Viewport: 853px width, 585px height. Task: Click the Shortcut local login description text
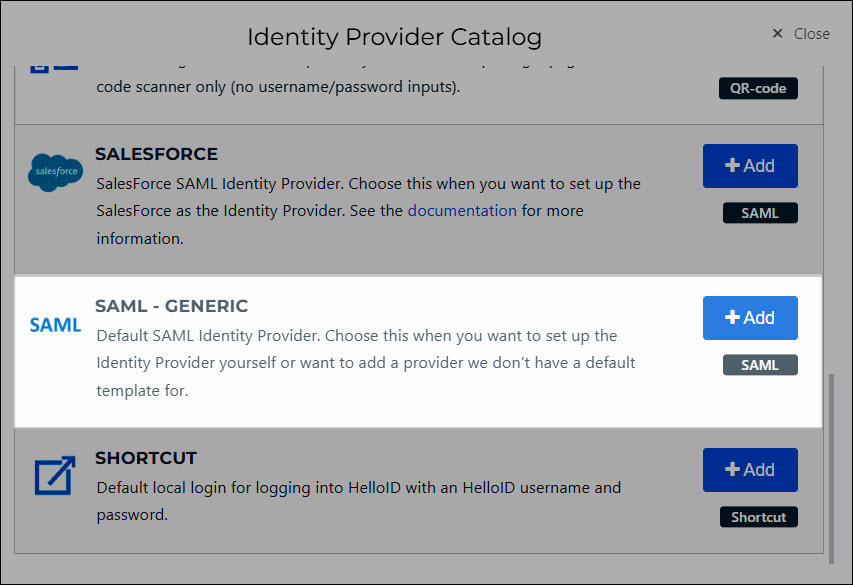358,501
